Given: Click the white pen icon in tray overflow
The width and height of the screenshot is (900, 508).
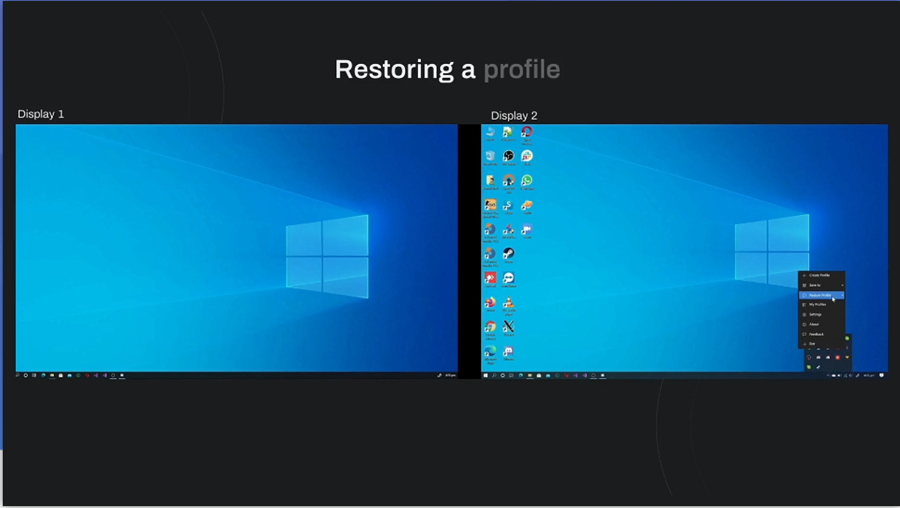Looking at the screenshot, I should point(818,367).
